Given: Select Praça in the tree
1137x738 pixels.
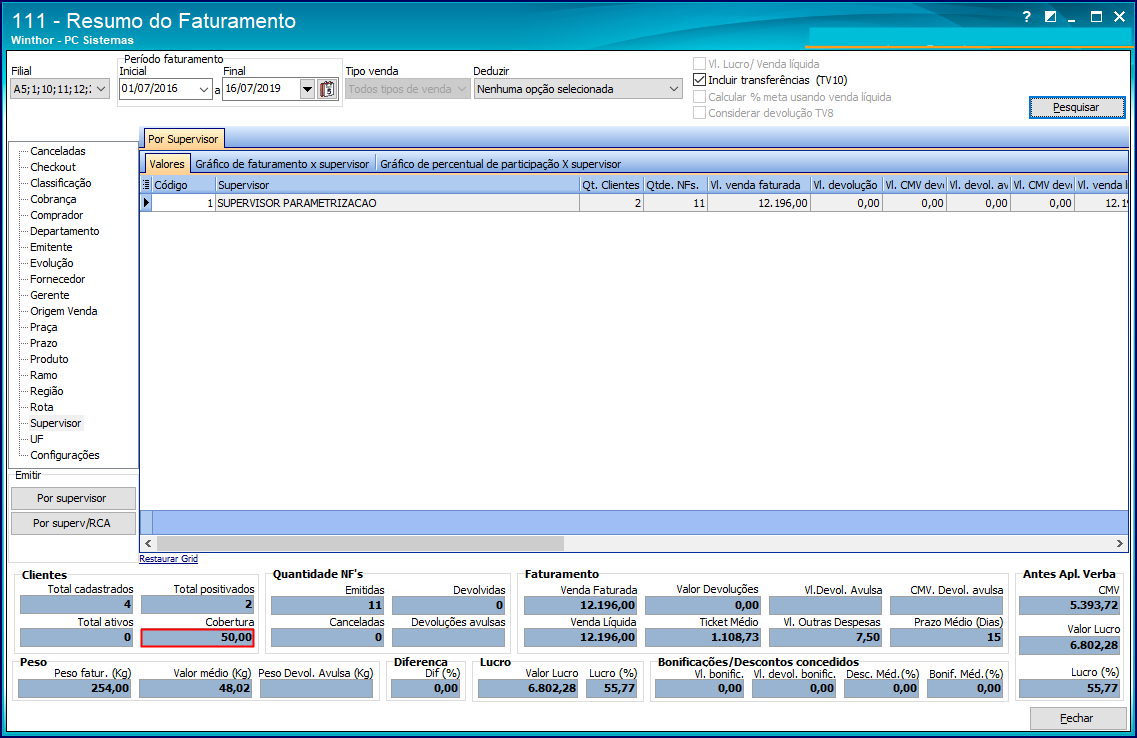Looking at the screenshot, I should coord(44,327).
